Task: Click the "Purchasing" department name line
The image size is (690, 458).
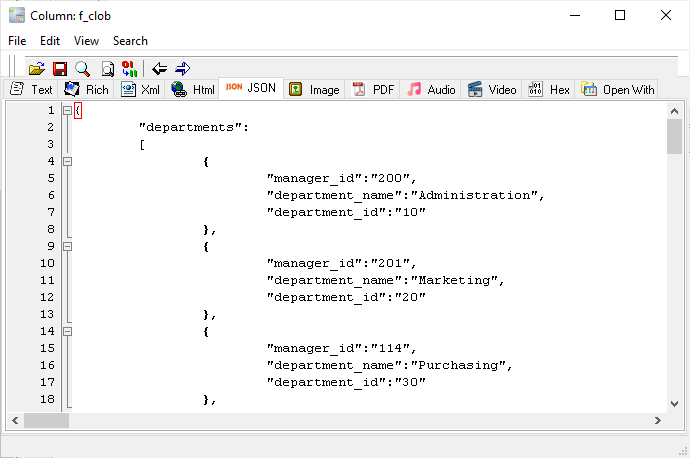Action: pyautogui.click(x=389, y=365)
